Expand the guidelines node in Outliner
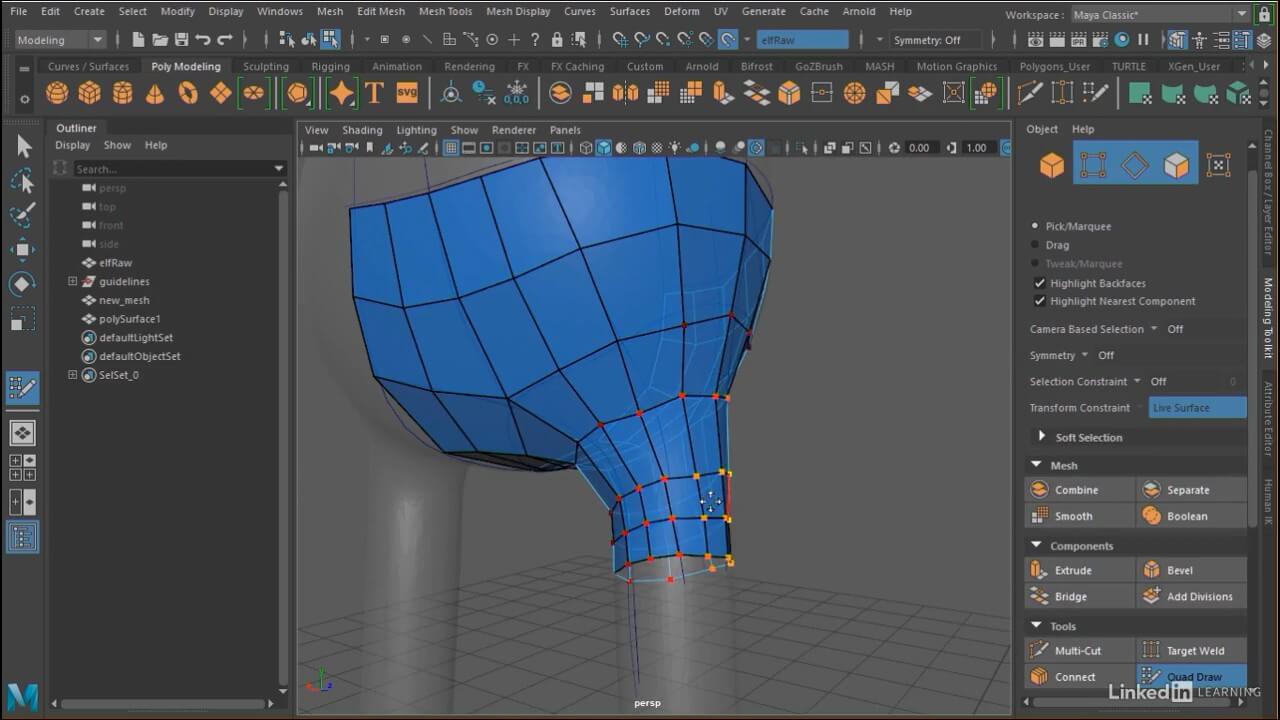 72,281
